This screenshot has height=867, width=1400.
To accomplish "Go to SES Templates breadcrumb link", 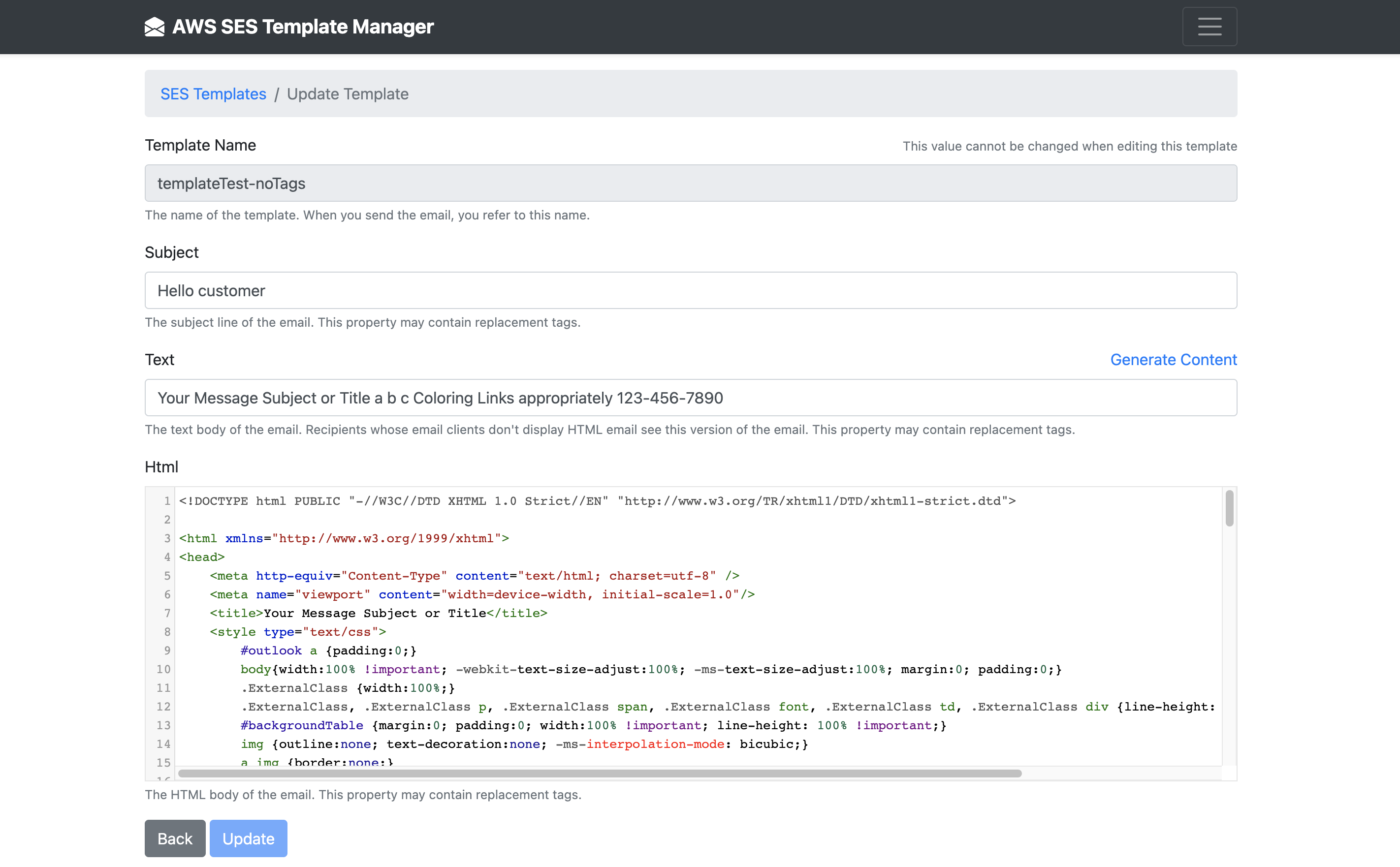I will (213, 94).
